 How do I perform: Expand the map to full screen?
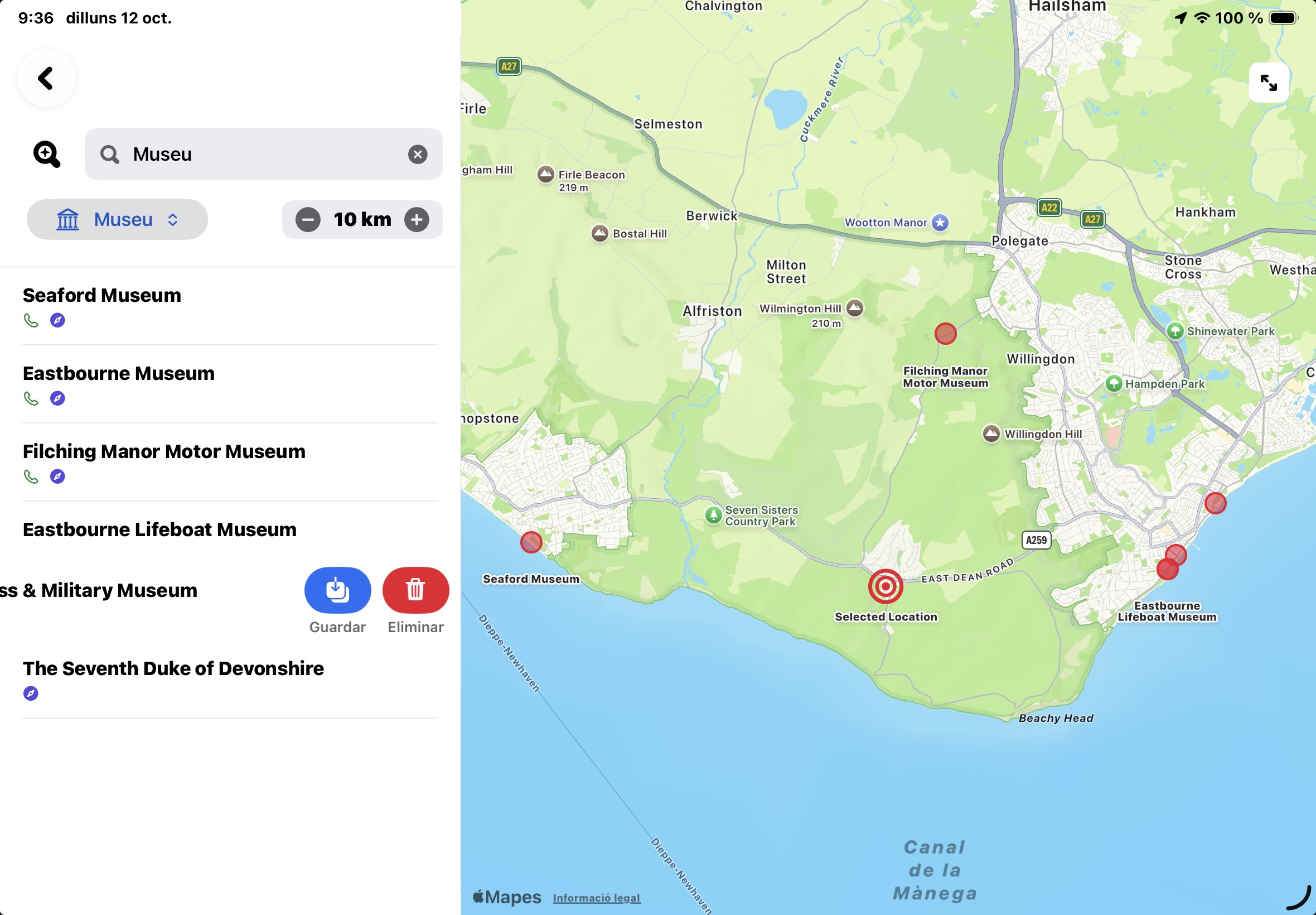(1269, 83)
